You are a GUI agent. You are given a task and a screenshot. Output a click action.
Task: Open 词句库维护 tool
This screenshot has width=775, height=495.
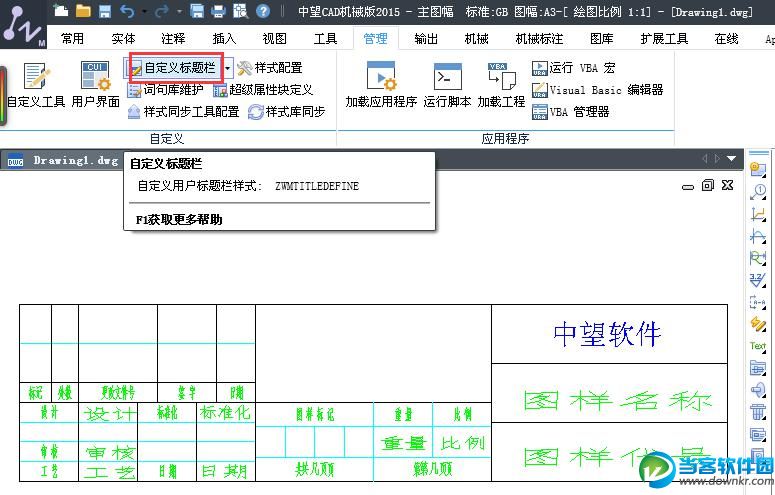tap(166, 90)
